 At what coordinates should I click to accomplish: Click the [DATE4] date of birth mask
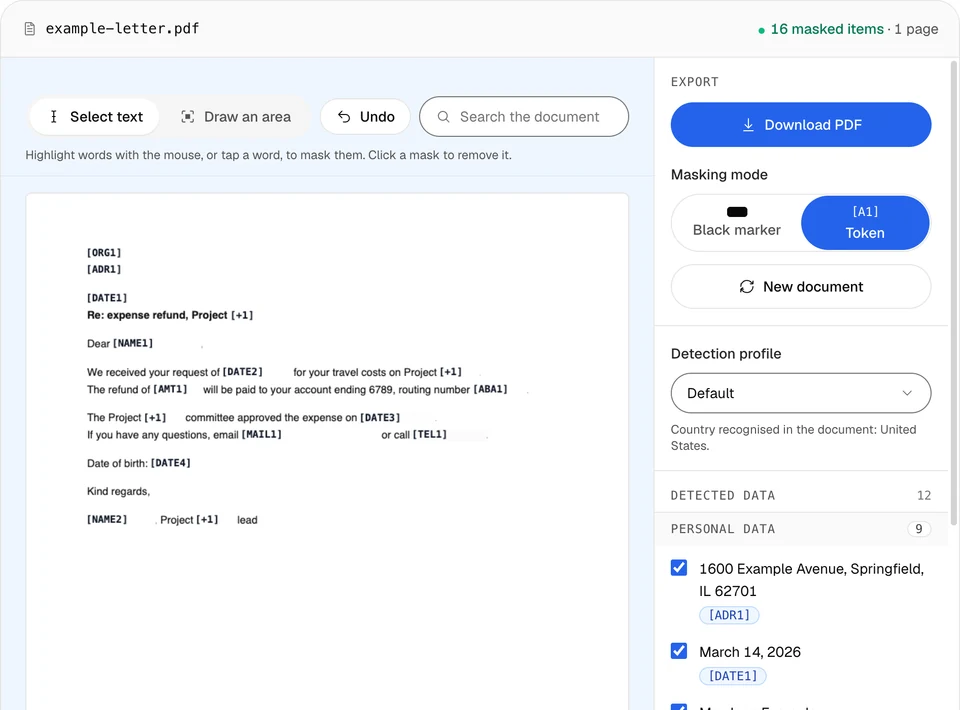click(171, 463)
